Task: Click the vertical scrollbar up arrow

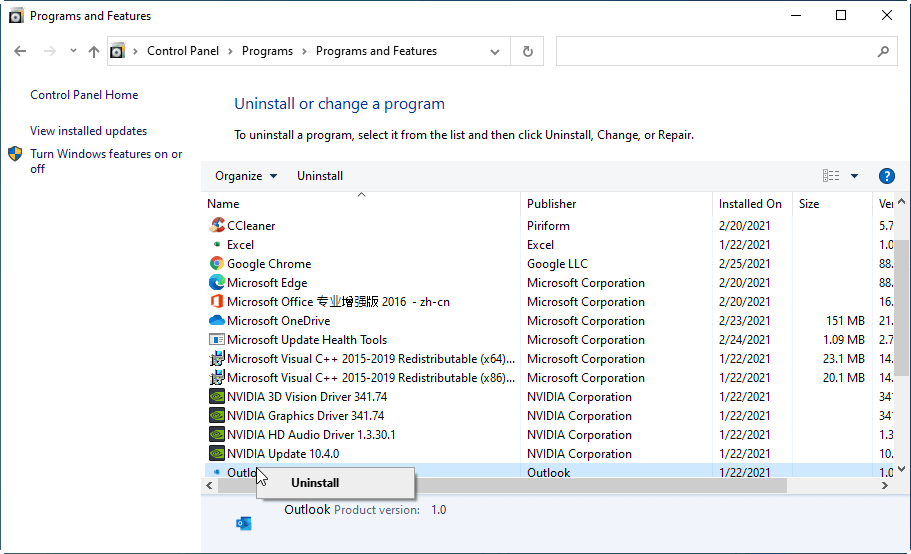Action: [901, 202]
